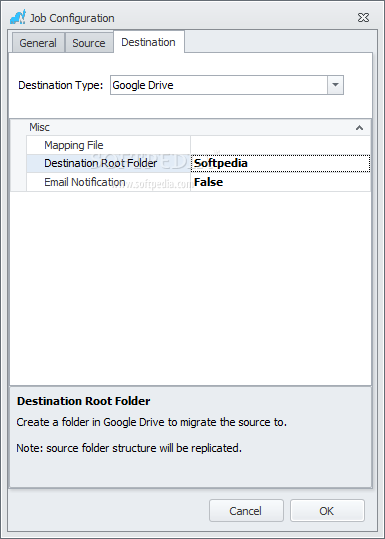
Task: Edit the Softpedia root folder value
Action: pos(280,163)
